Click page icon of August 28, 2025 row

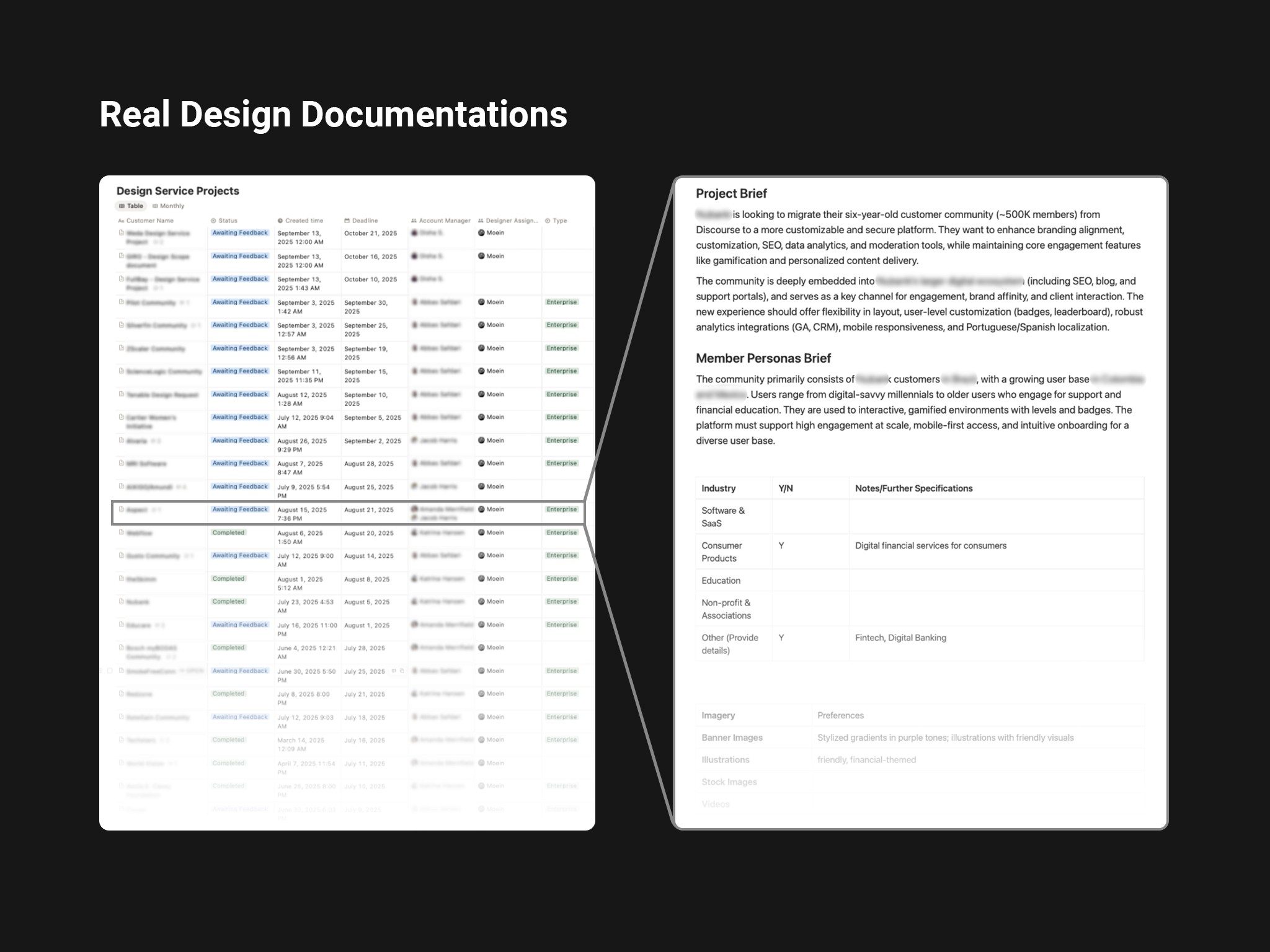point(121,463)
